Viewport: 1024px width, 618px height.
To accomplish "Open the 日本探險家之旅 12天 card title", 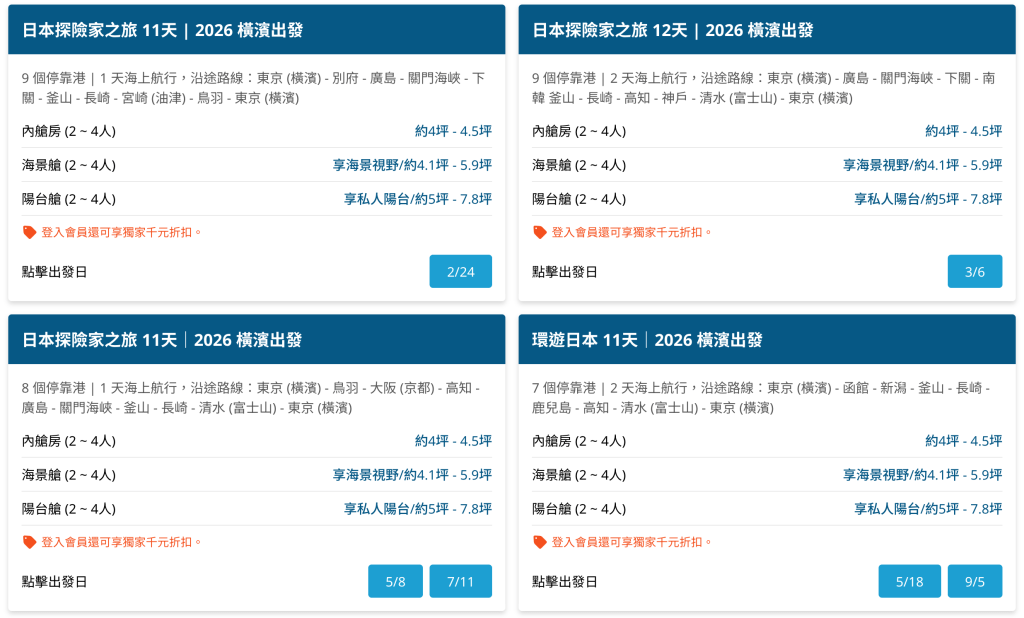I will click(x=672, y=30).
